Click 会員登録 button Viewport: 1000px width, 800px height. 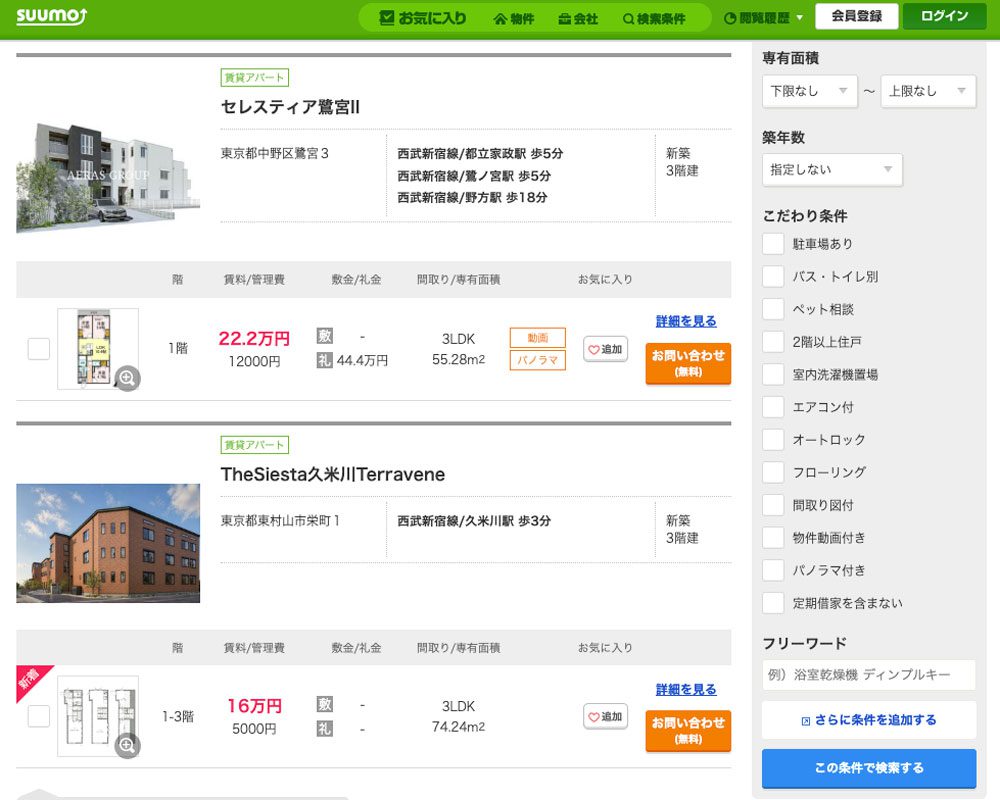point(857,16)
